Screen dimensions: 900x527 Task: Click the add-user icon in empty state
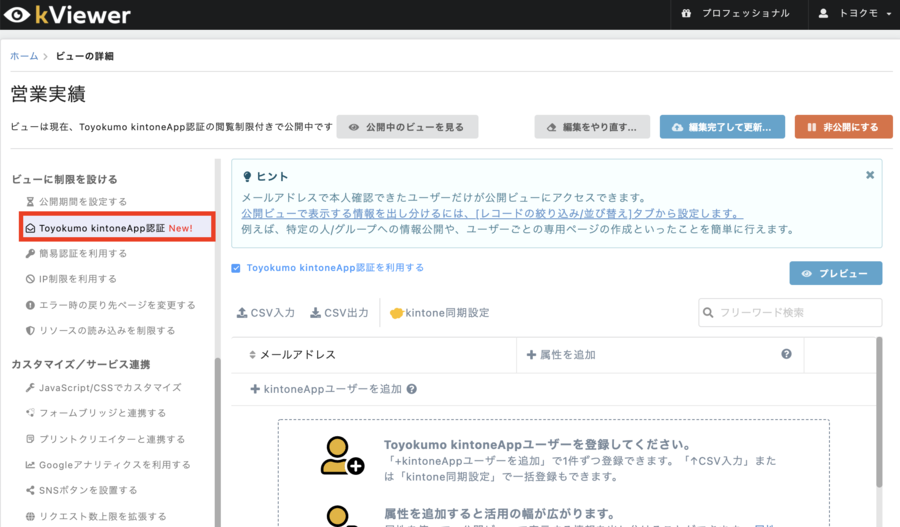342,456
